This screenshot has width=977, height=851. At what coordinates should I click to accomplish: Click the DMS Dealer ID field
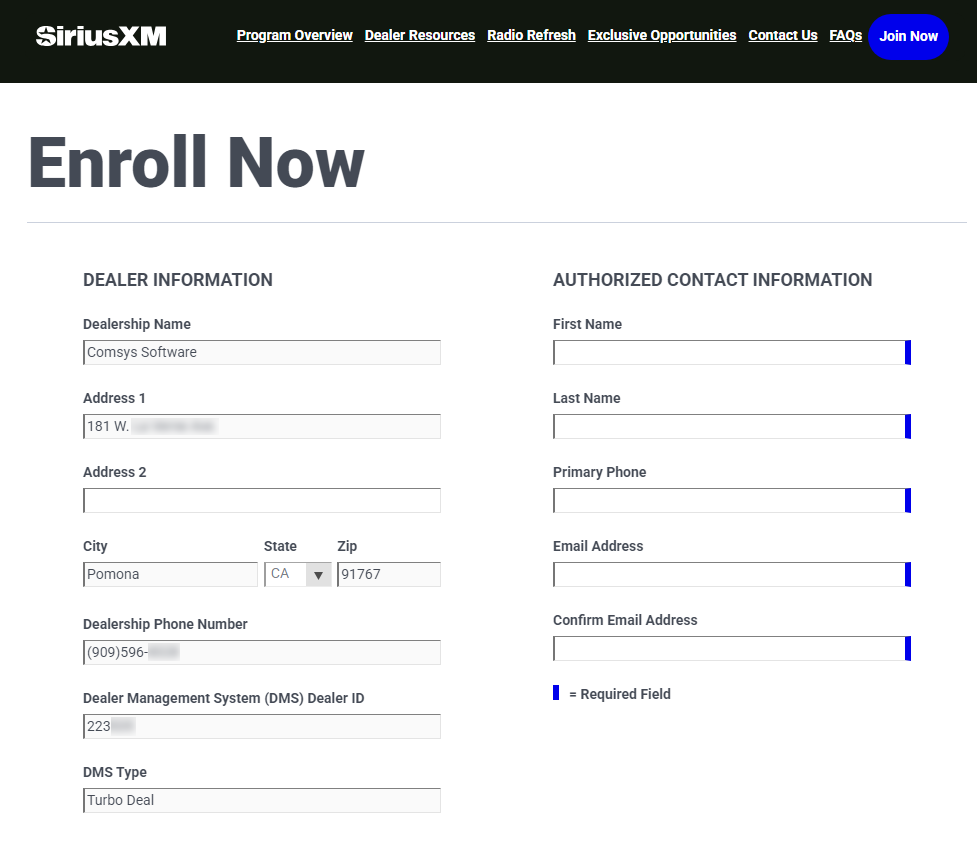tap(262, 726)
